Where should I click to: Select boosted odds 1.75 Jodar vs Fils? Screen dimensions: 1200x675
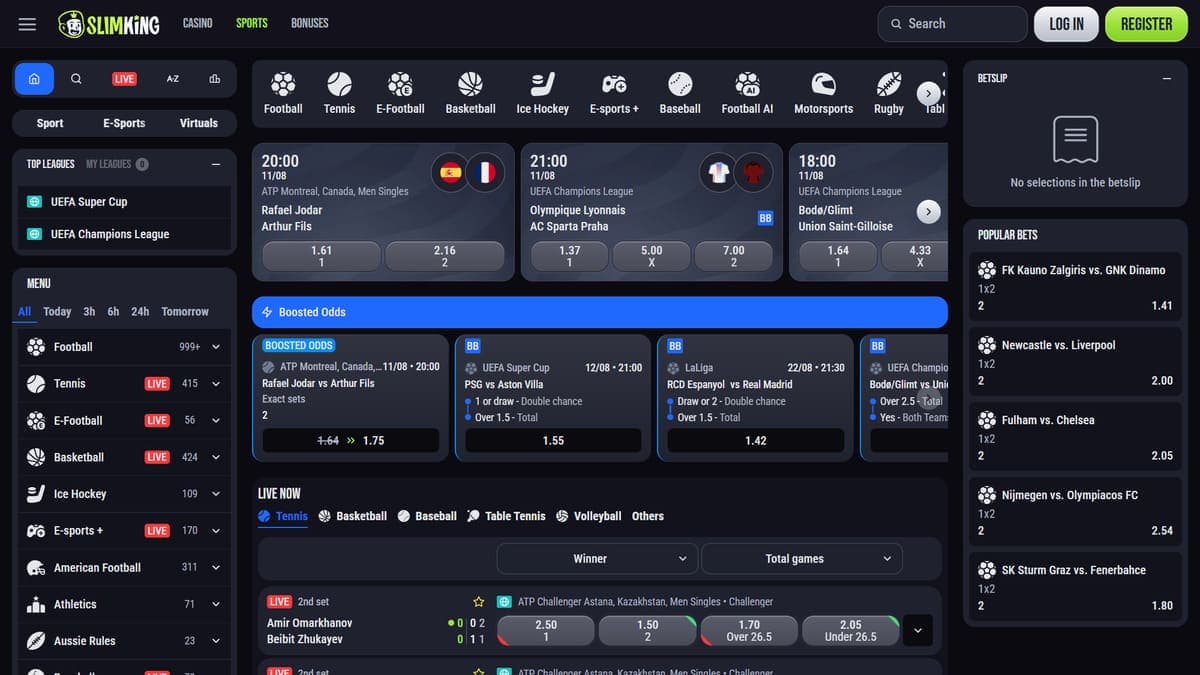coord(351,440)
